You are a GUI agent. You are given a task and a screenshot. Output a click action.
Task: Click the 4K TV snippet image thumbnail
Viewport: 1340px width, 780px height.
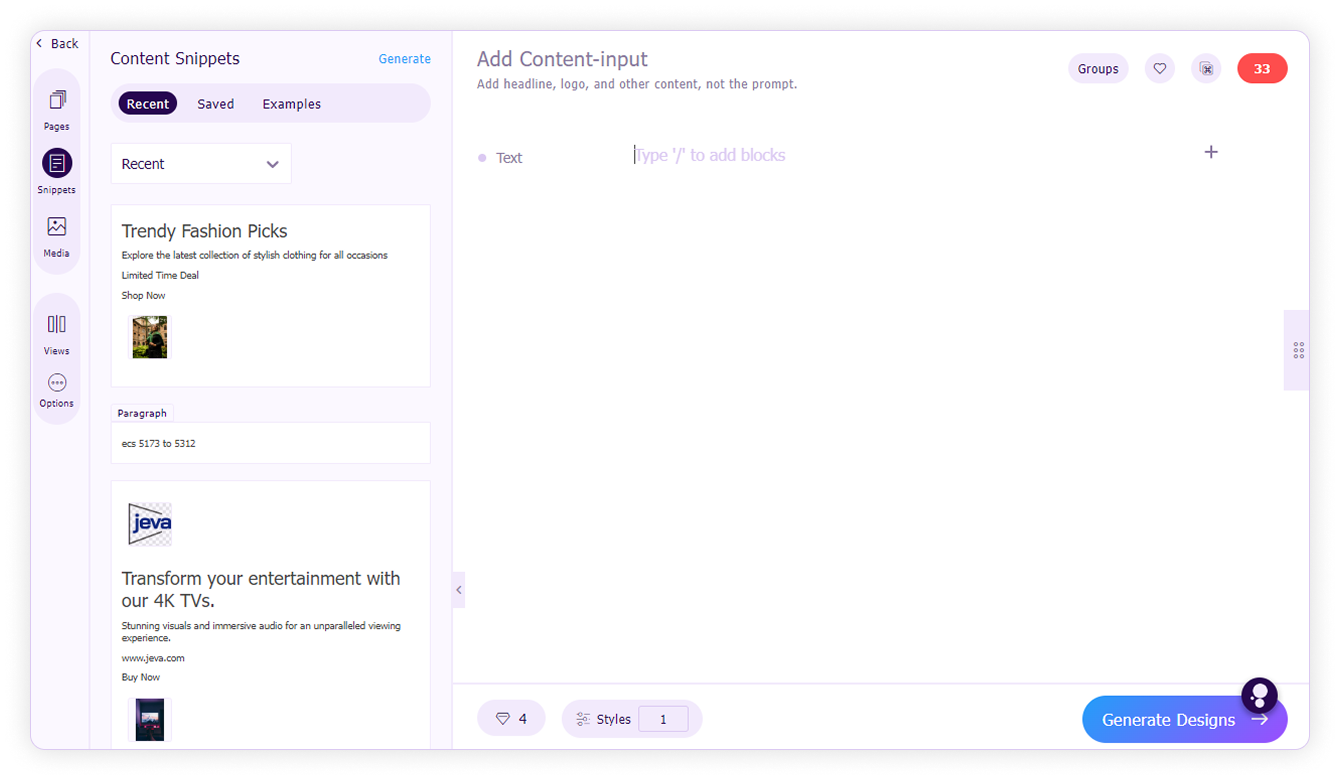tap(150, 719)
